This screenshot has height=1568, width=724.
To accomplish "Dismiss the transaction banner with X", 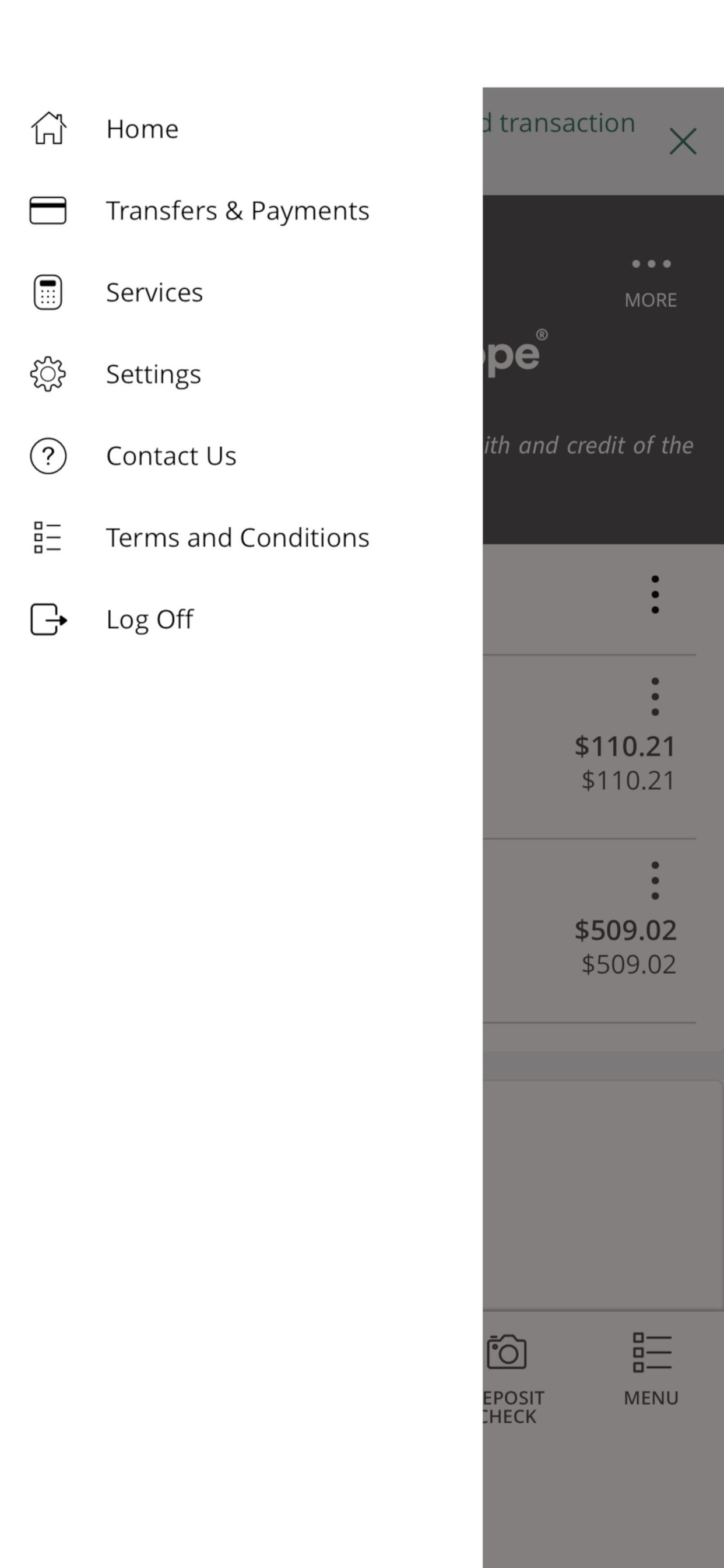I will point(683,141).
